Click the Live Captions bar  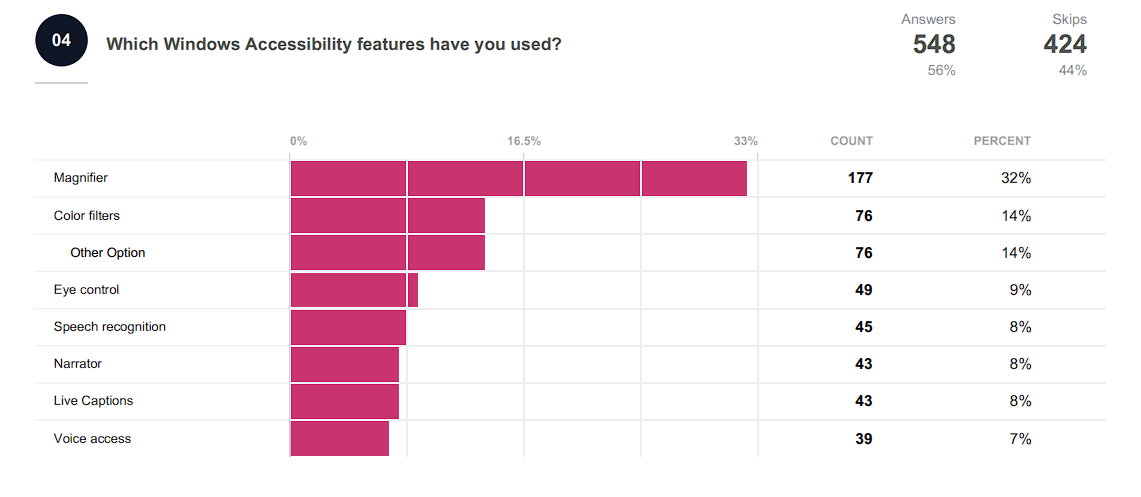pyautogui.click(x=344, y=401)
